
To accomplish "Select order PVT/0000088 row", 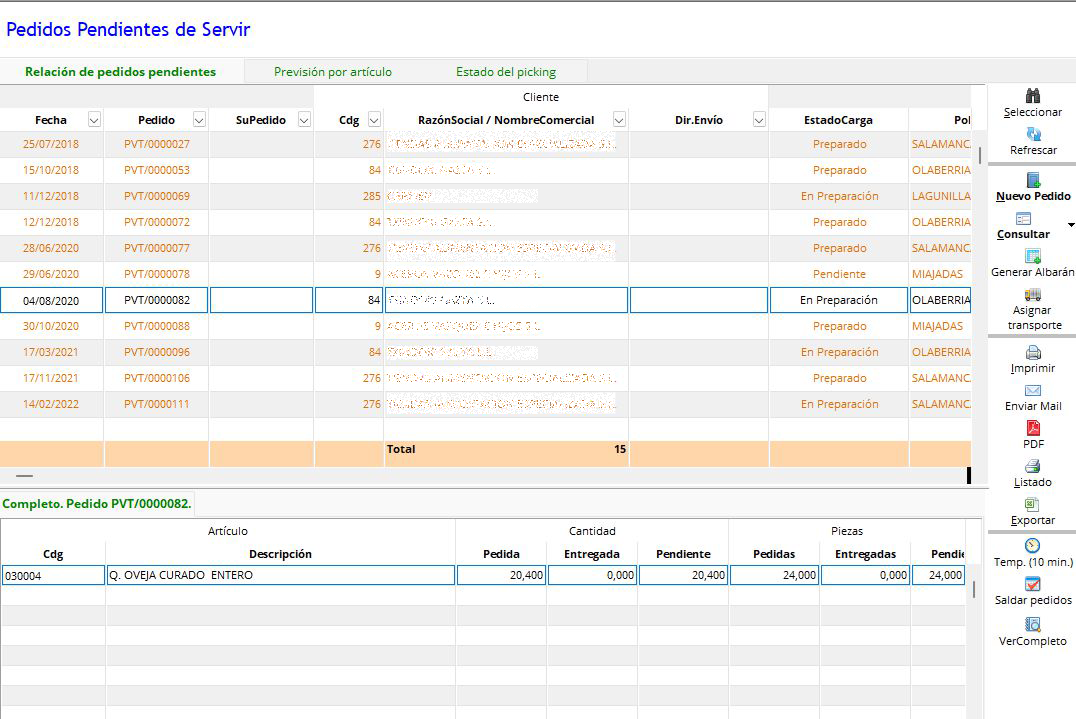I will tap(157, 326).
